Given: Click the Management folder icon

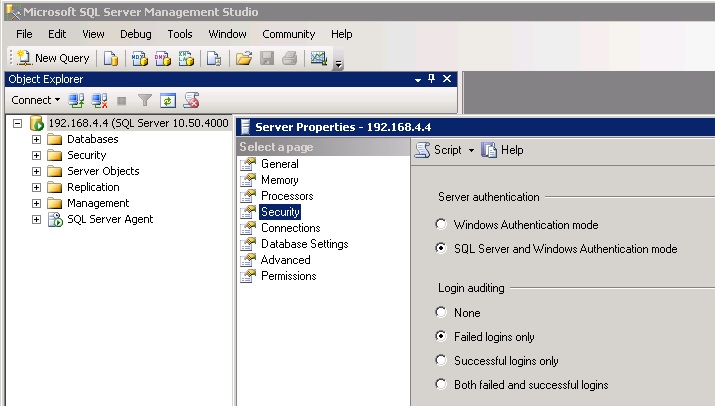Looking at the screenshot, I should (x=55, y=203).
